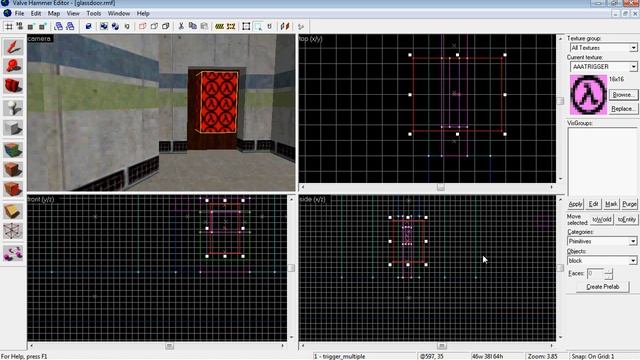Click the AAATRIGGER texture preview thumbnail
The width and height of the screenshot is (640, 360).
(x=588, y=95)
